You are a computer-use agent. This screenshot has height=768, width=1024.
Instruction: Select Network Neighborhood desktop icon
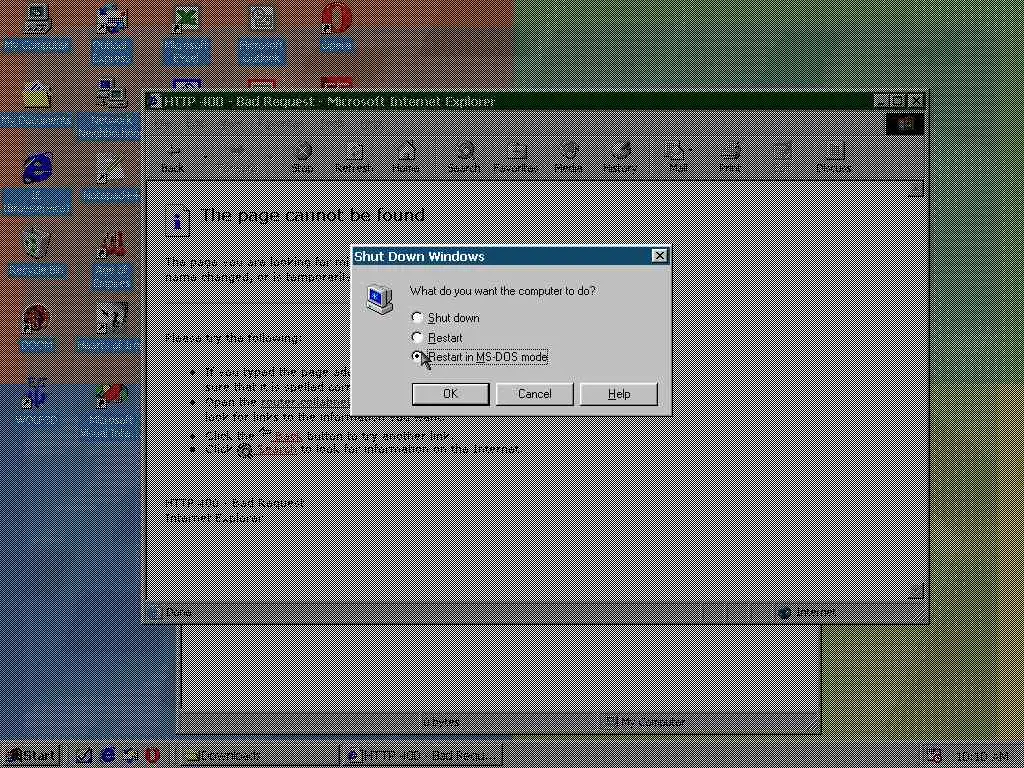(110, 110)
